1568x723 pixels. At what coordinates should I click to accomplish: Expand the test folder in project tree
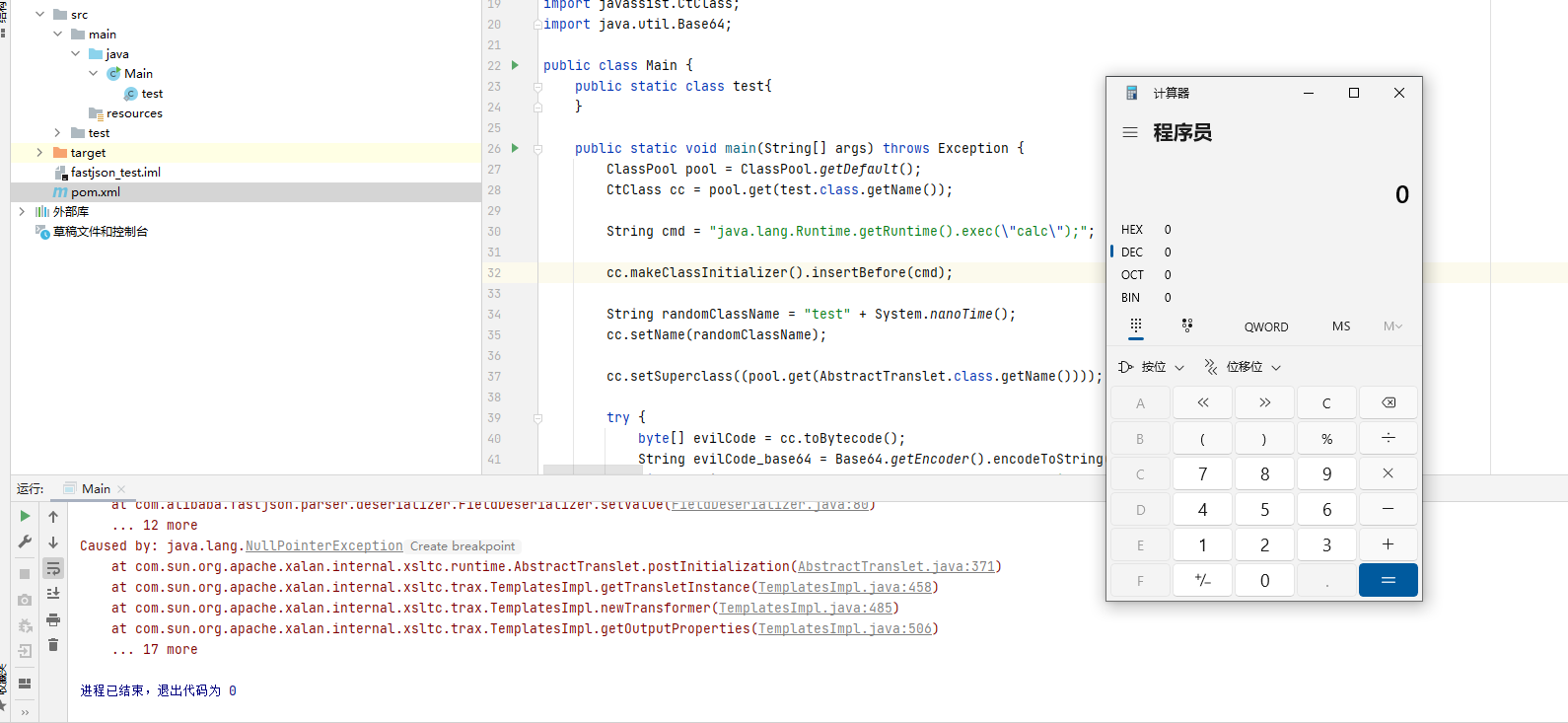coord(57,132)
